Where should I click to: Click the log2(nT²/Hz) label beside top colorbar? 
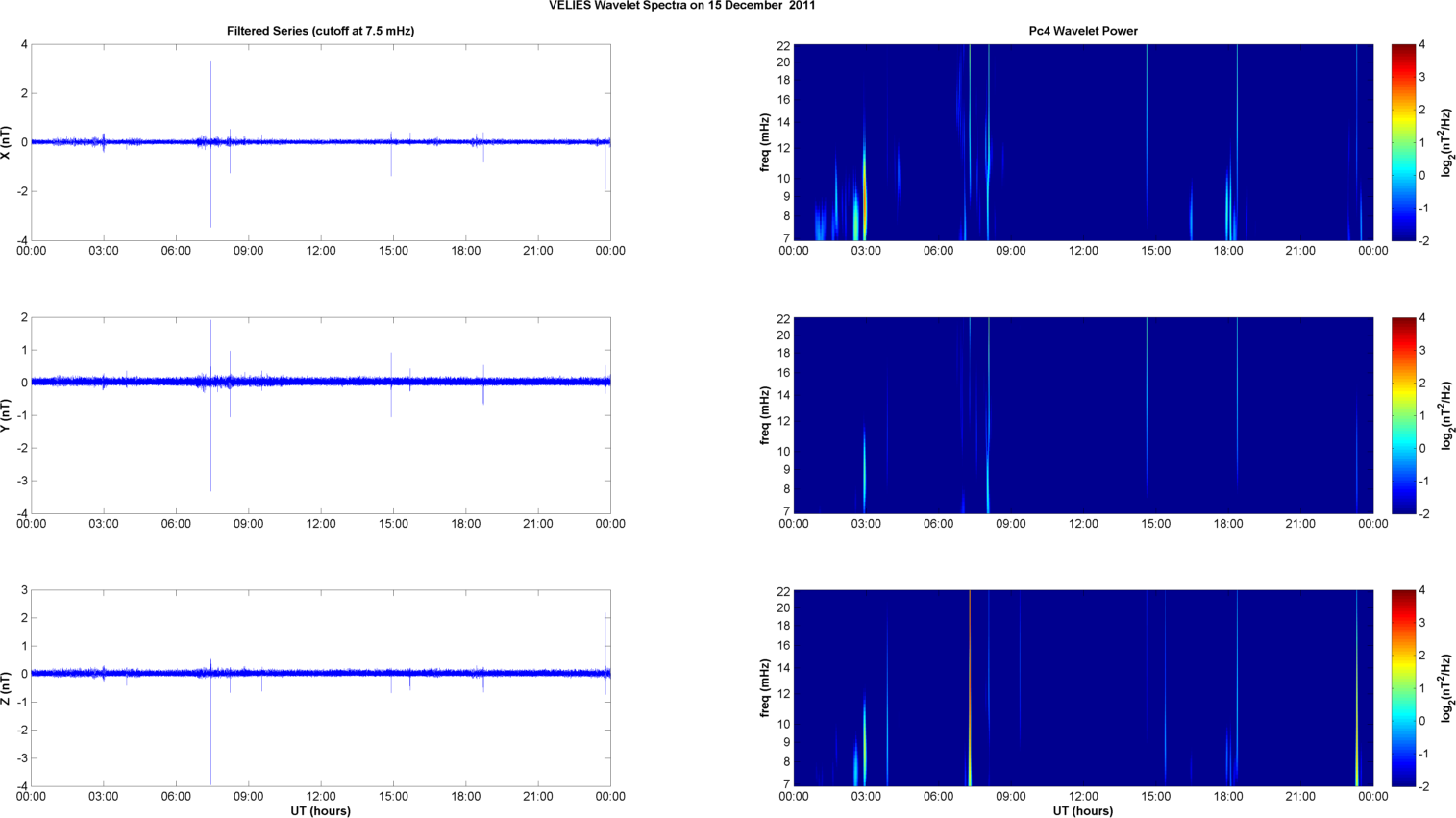pyautogui.click(x=1446, y=142)
